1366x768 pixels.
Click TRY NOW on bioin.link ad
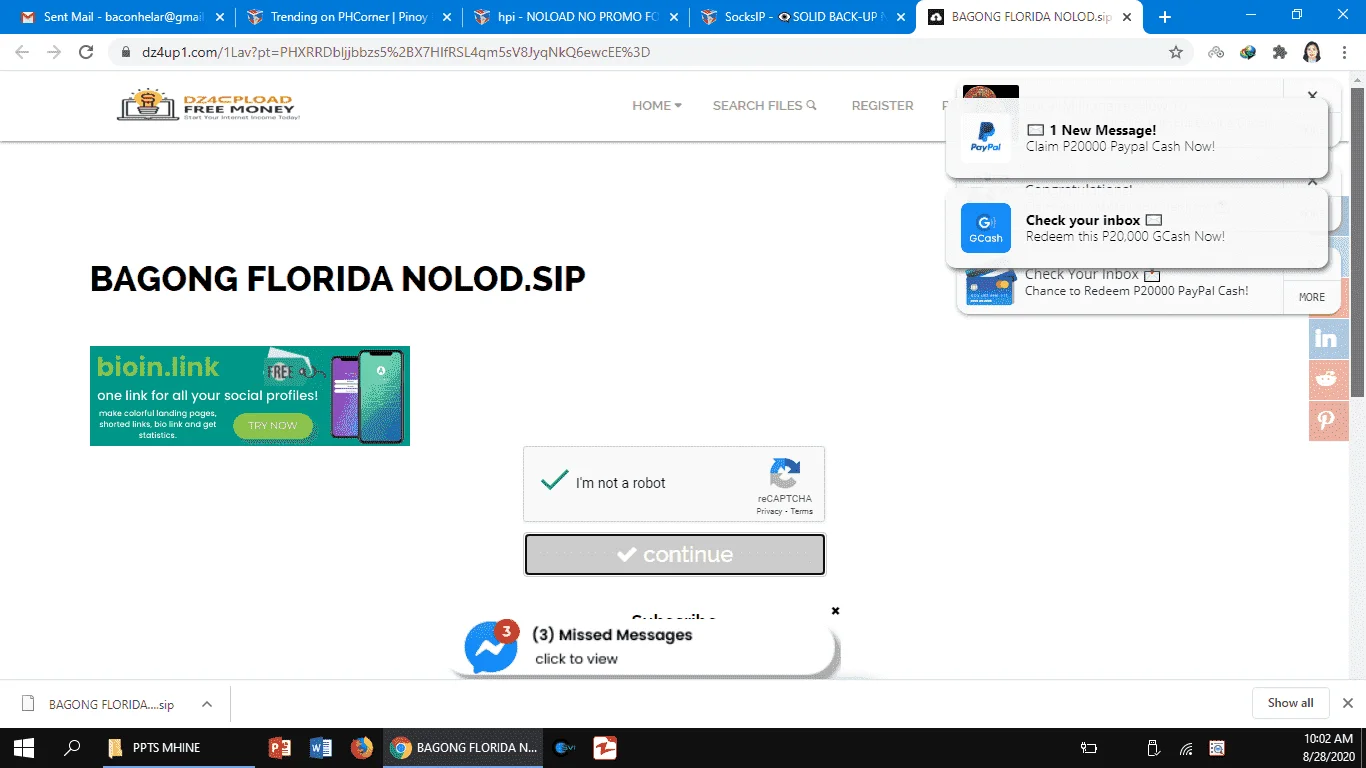(x=272, y=425)
